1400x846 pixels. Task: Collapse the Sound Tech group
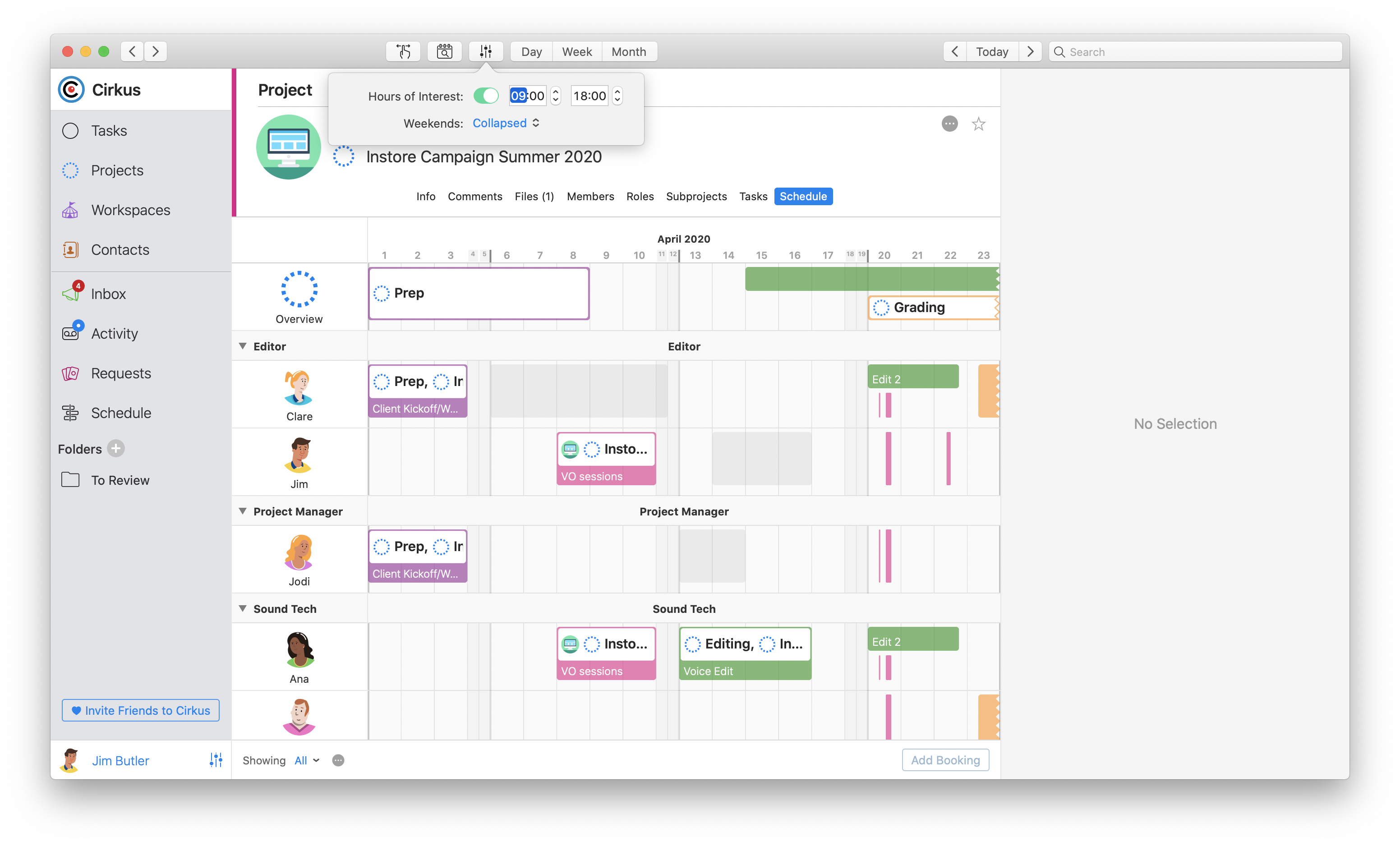243,608
